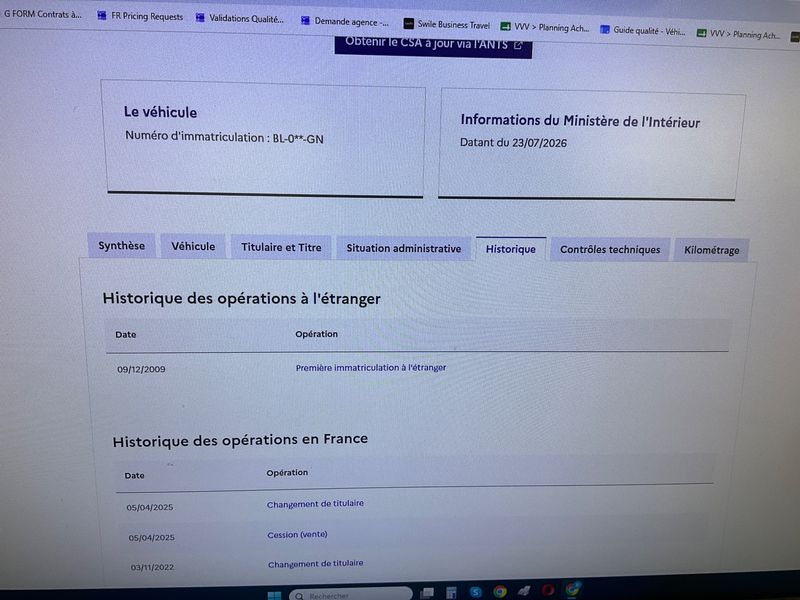
Task: Open the FR Pricing Requests bookmark
Action: click(x=140, y=16)
